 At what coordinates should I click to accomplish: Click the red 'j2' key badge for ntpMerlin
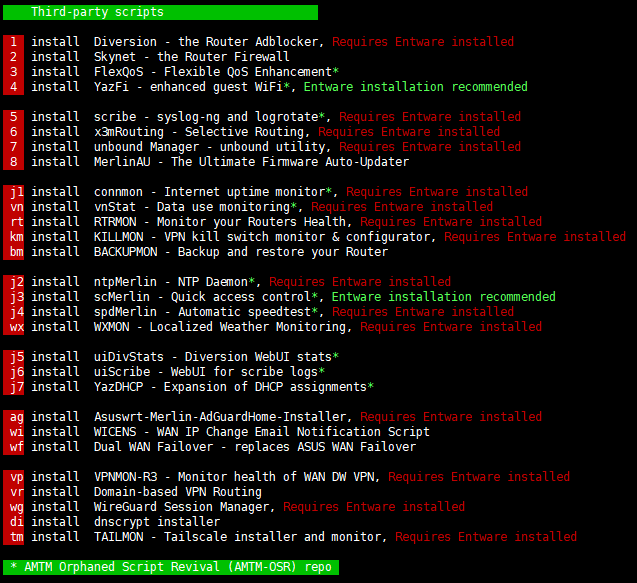(x=16, y=282)
